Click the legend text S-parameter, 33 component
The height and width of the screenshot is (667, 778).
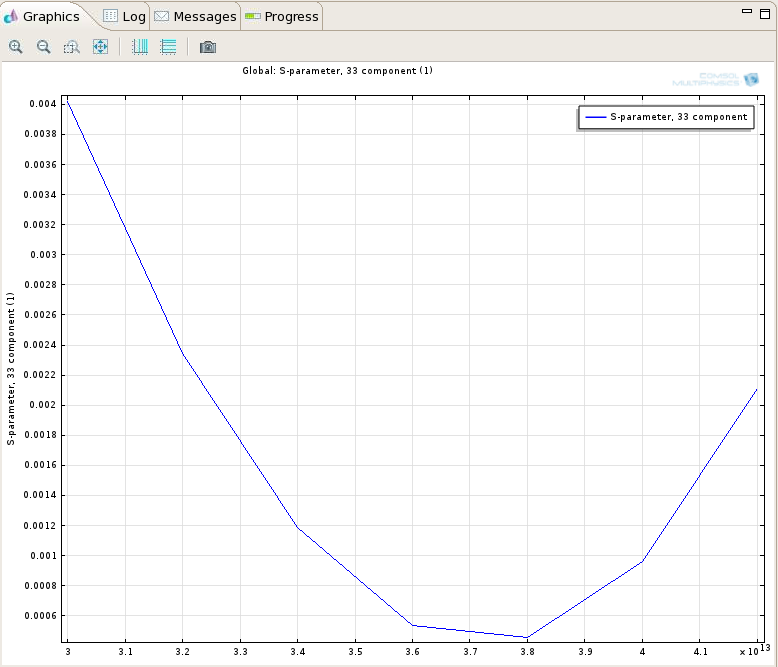678,117
